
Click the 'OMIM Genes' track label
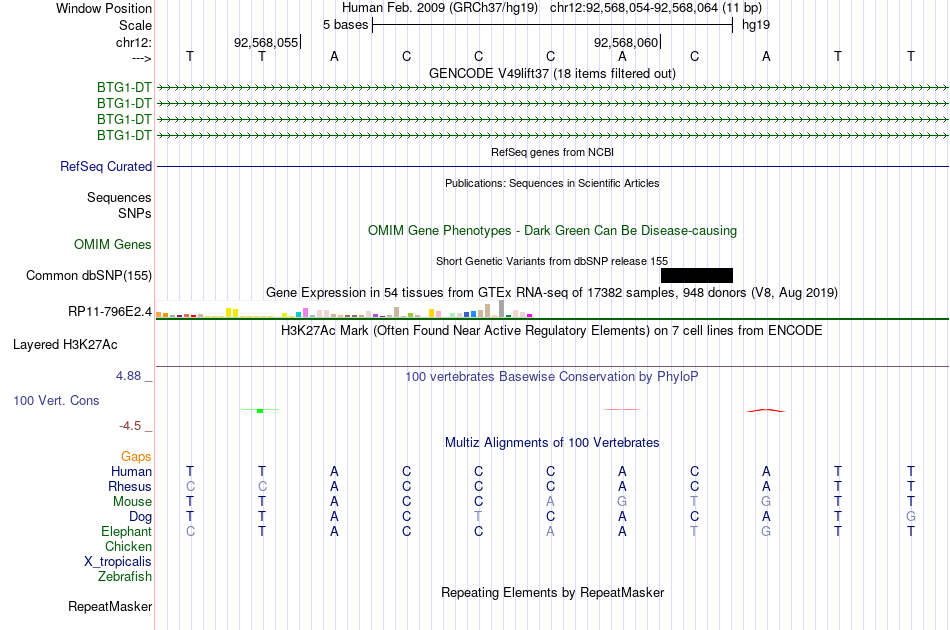(113, 245)
